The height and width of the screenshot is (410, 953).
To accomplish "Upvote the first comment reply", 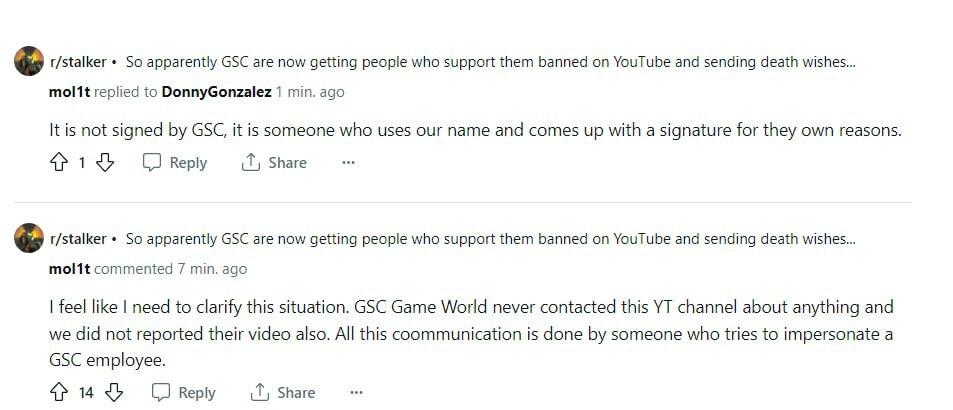I will 58,163.
